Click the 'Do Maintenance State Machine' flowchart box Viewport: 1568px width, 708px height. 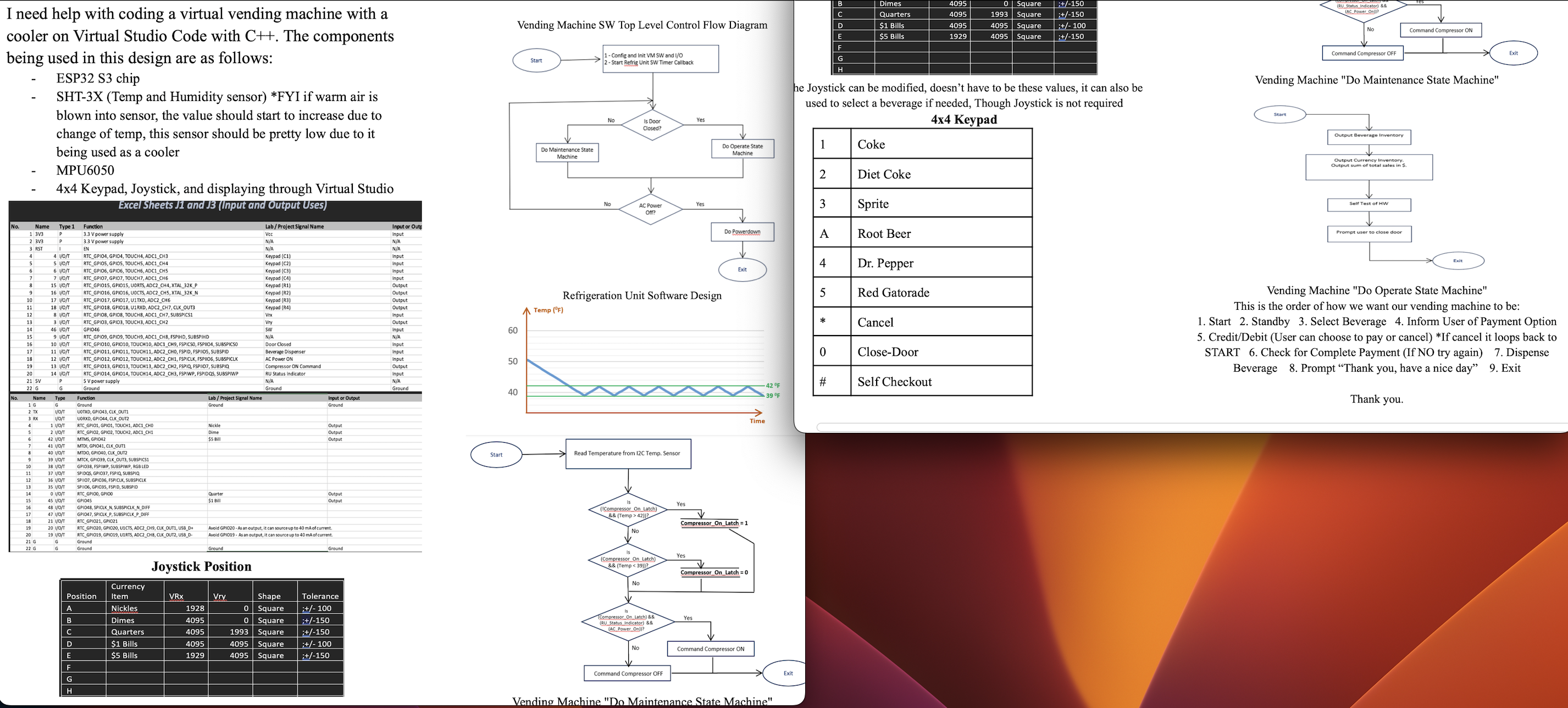coord(567,153)
